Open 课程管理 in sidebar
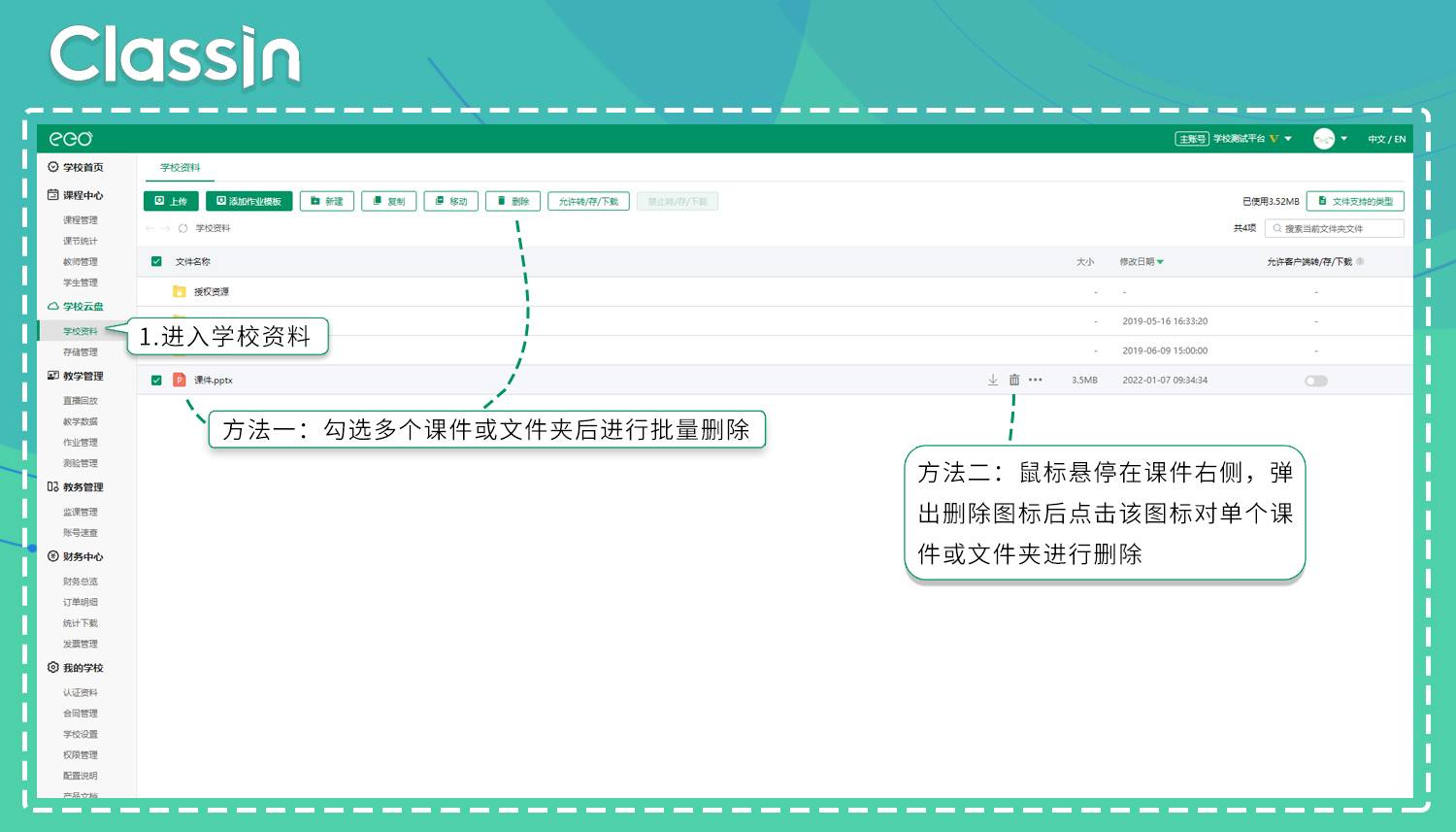 pos(81,220)
